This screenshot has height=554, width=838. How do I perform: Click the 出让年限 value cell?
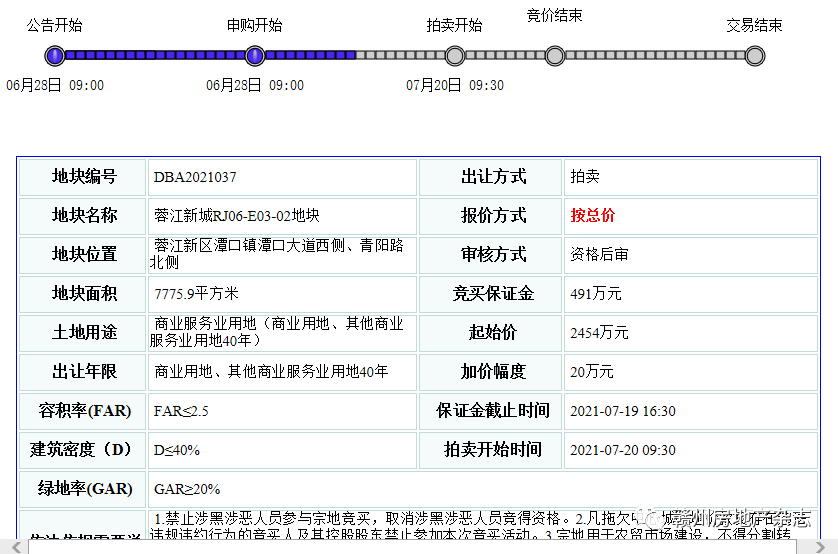282,371
